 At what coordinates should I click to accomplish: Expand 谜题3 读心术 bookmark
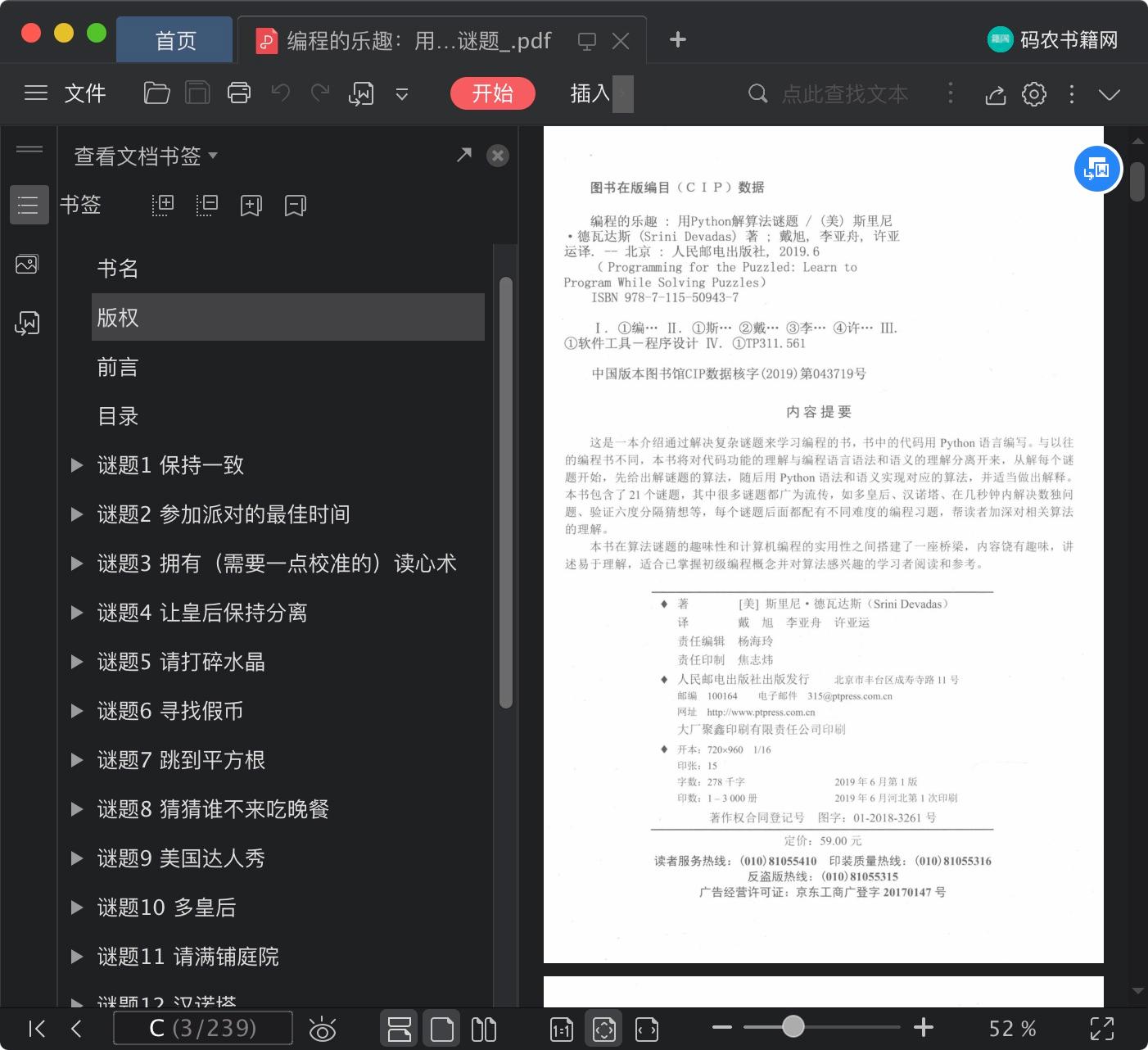(77, 563)
